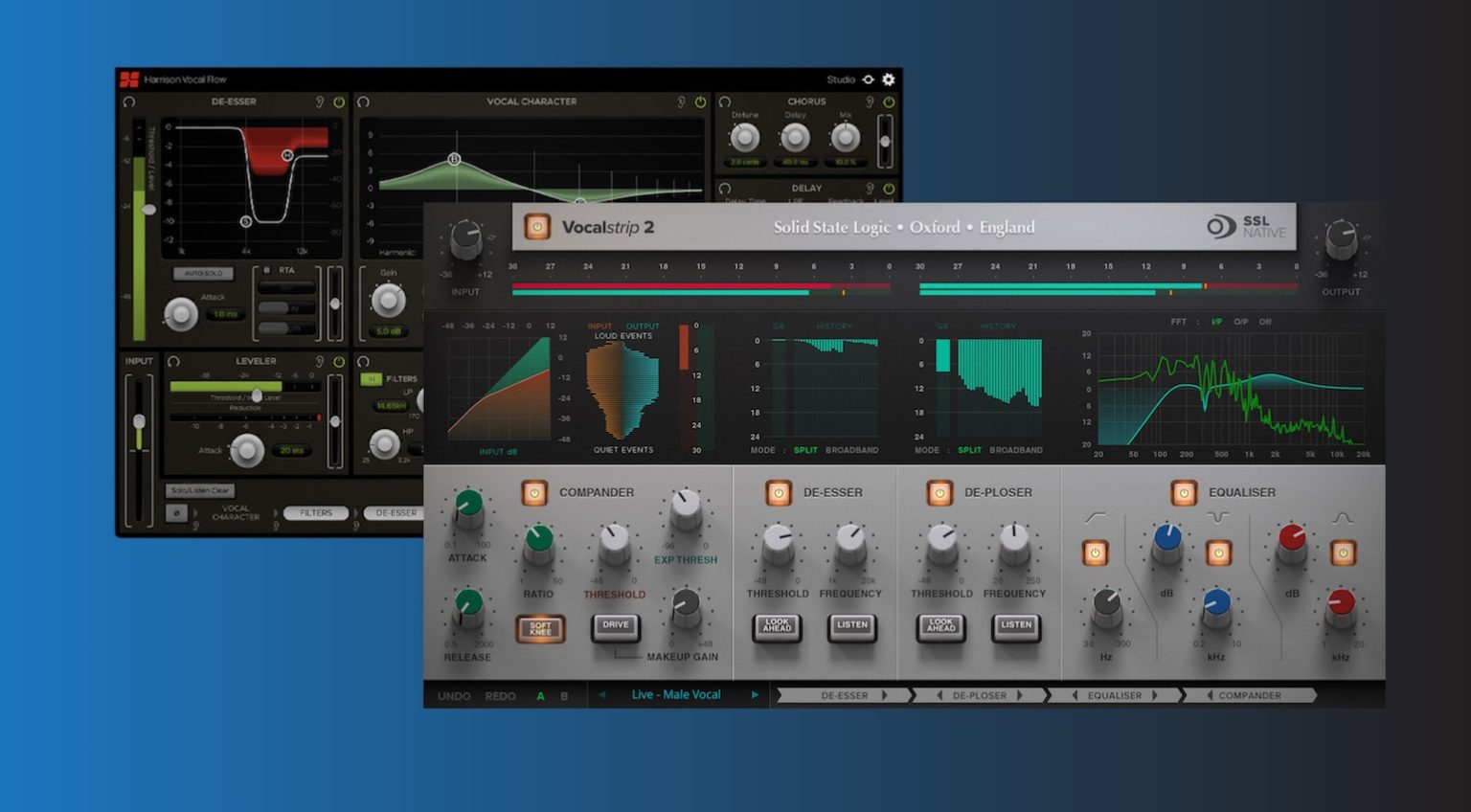The image size is (1471, 812).
Task: Open the Studio settings gear icon
Action: pyautogui.click(x=889, y=79)
